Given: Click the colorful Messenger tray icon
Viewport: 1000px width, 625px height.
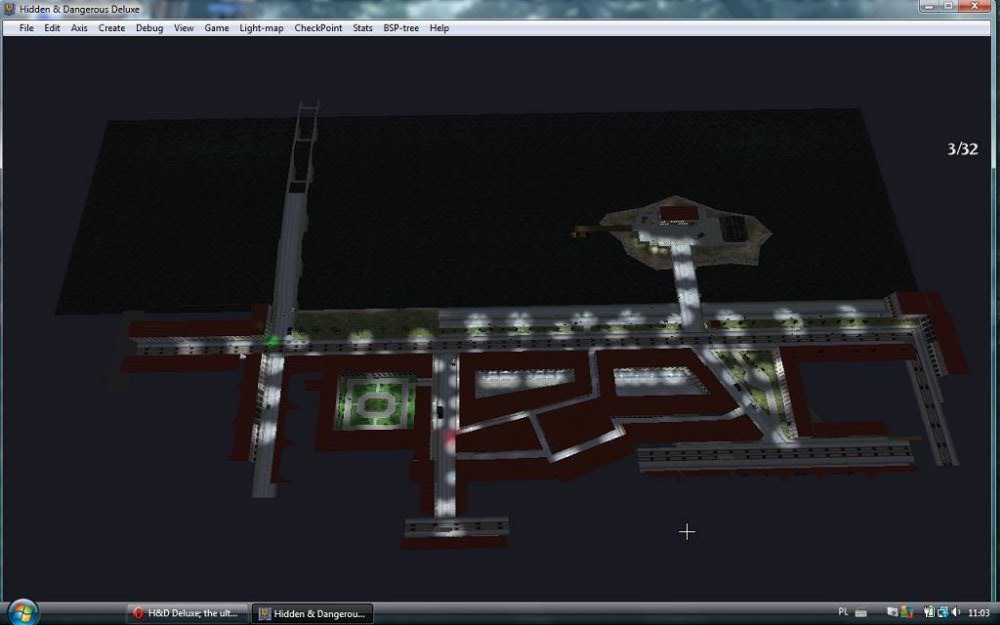Looking at the screenshot, I should (x=907, y=612).
